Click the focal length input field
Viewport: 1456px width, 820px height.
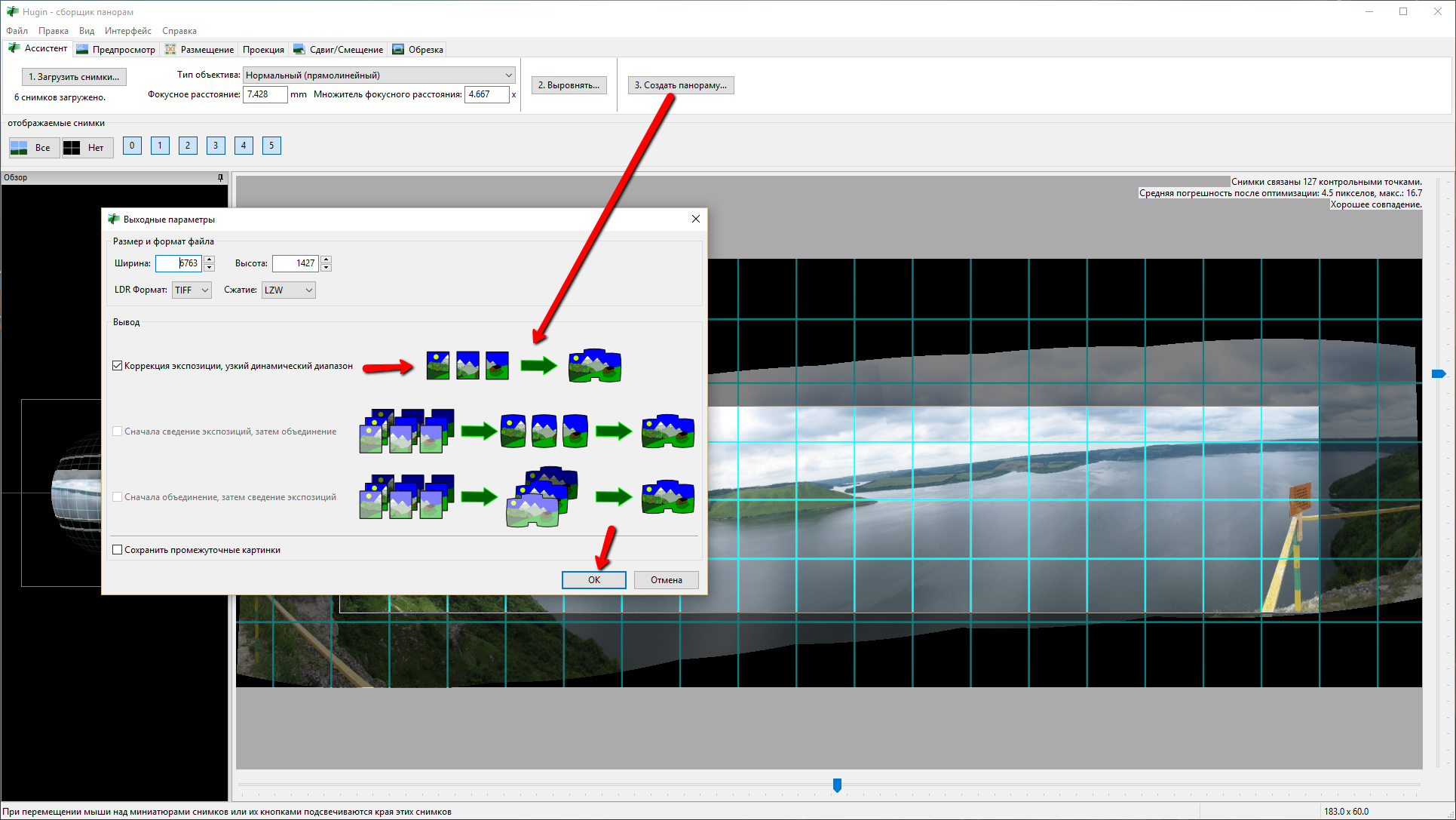coord(265,94)
